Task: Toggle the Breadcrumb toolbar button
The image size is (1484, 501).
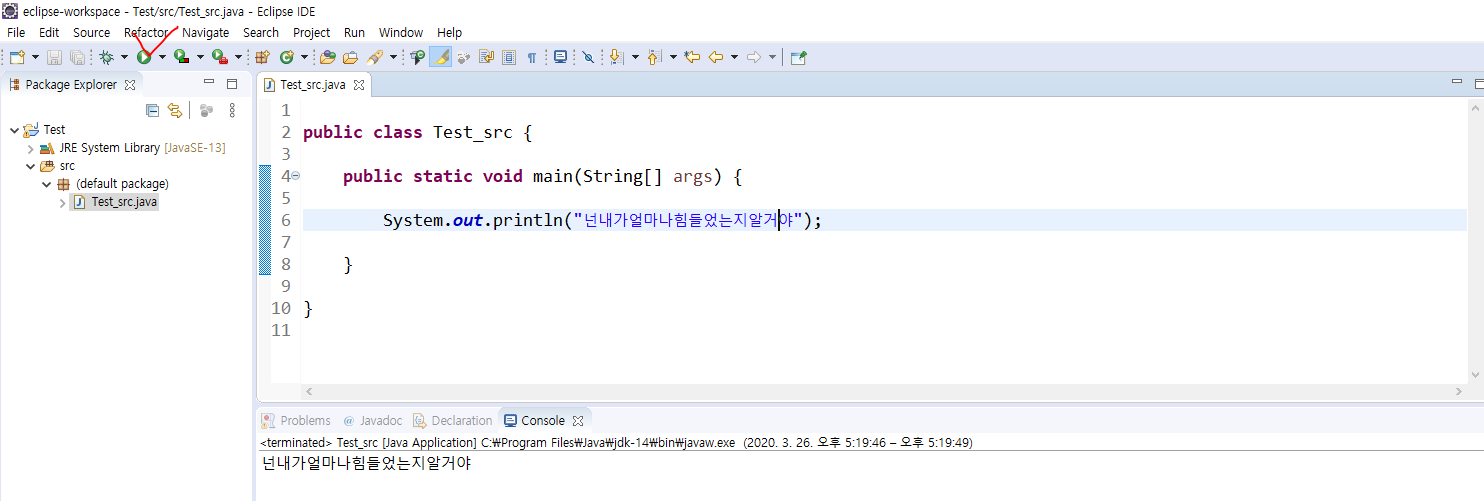Action: pyautogui.click(x=417, y=57)
